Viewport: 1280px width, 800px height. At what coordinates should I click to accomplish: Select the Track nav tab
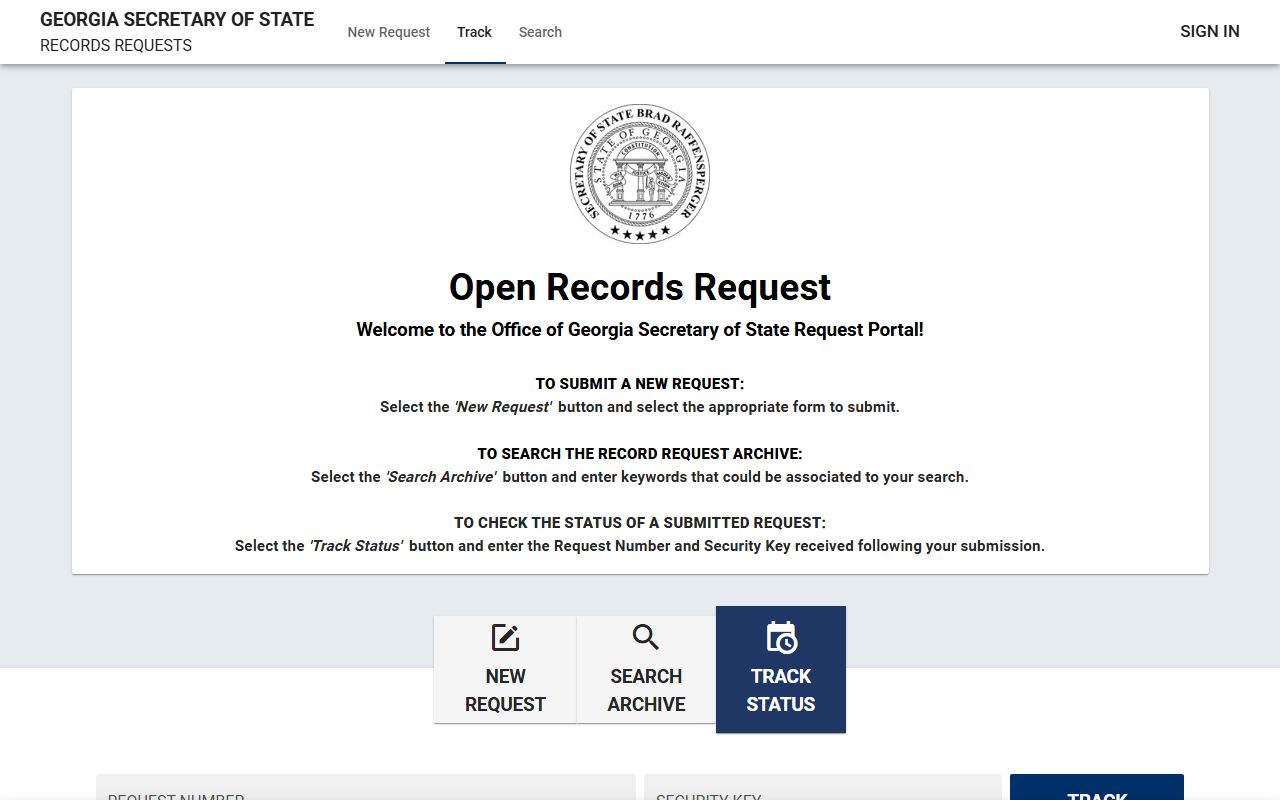(475, 32)
